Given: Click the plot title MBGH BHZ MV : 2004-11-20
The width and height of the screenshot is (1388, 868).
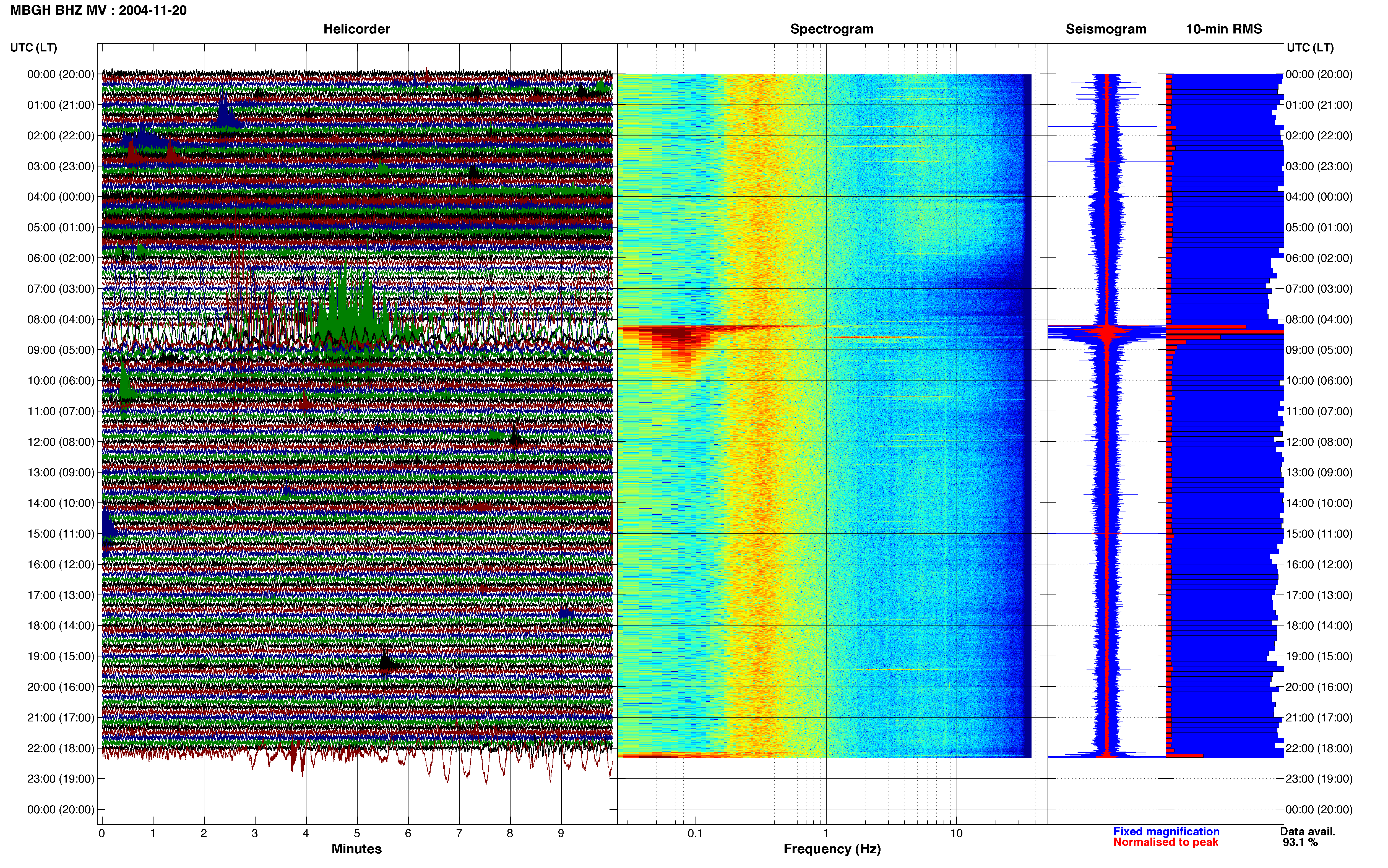Looking at the screenshot, I should [98, 10].
